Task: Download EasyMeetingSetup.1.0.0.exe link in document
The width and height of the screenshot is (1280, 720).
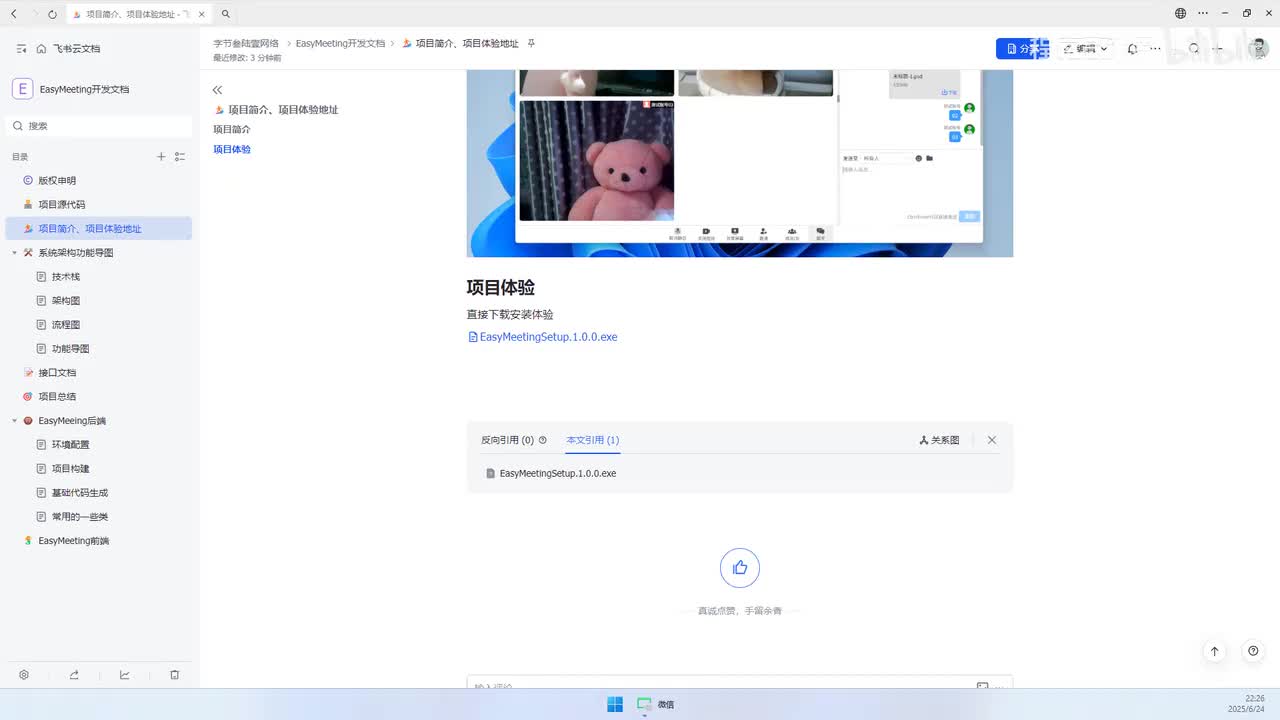Action: pos(543,337)
